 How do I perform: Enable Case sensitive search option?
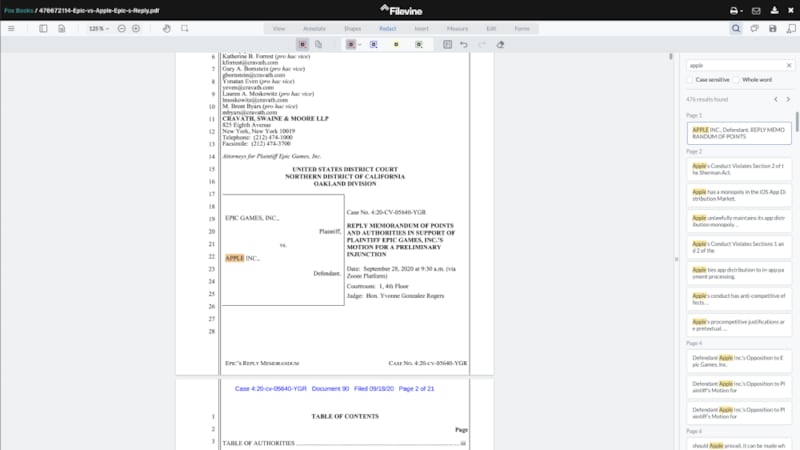[x=690, y=79]
